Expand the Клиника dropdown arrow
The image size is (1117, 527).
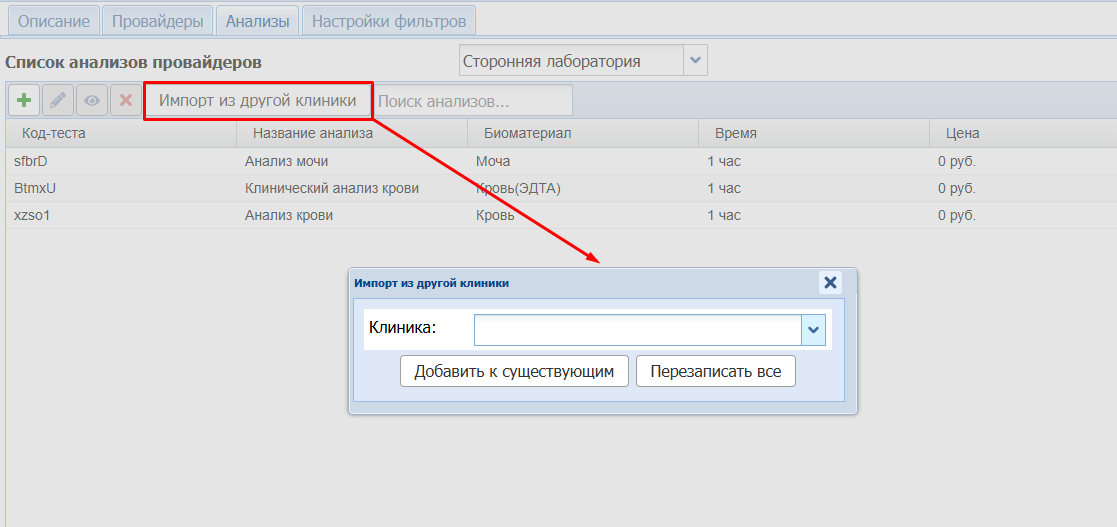[x=813, y=330]
